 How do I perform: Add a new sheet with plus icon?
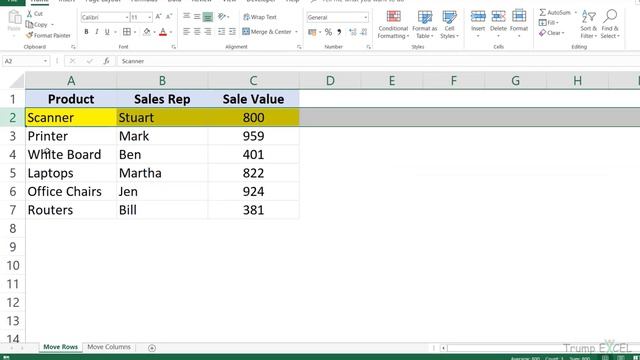[x=152, y=348]
